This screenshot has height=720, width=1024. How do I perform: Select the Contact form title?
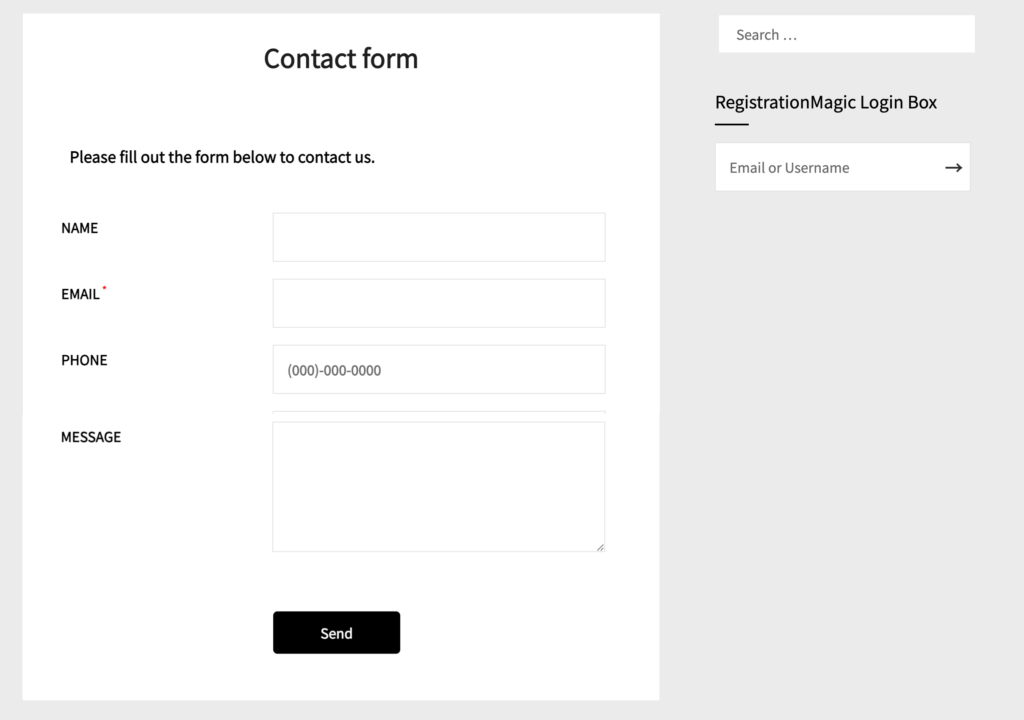coord(340,58)
